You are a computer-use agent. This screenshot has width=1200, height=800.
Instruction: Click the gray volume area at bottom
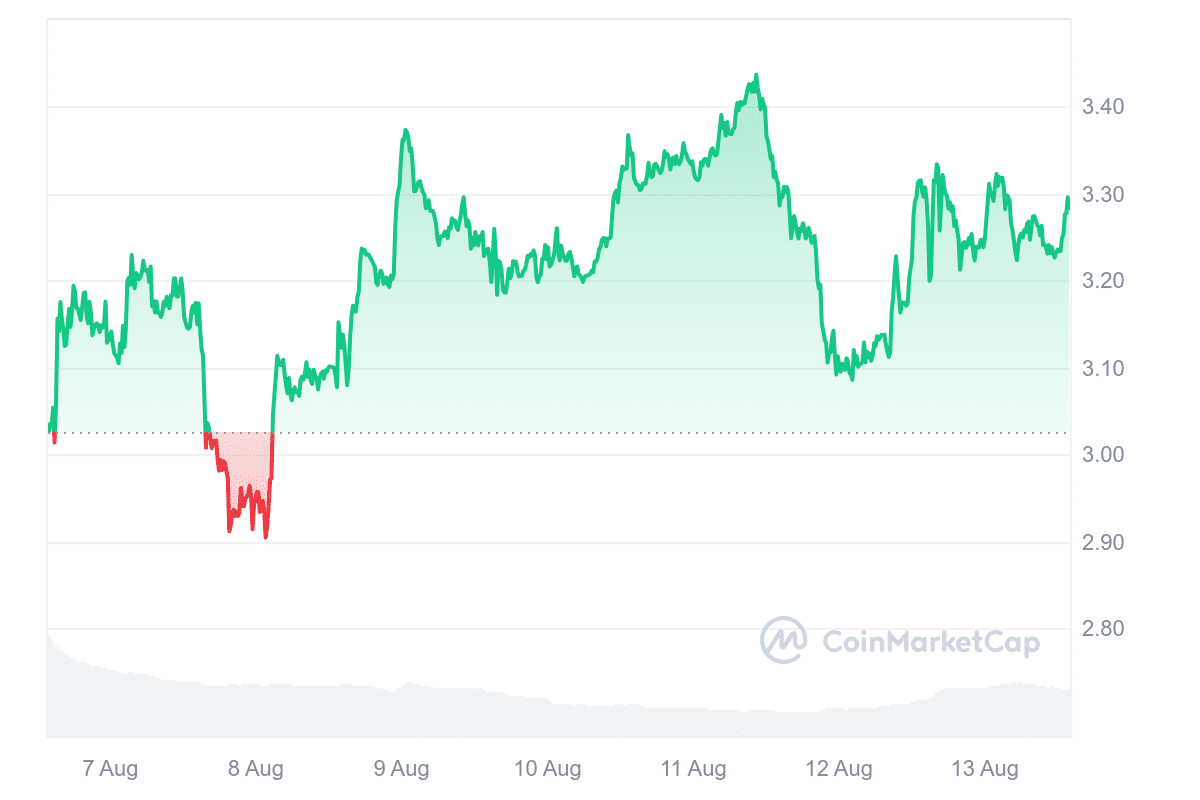500,715
